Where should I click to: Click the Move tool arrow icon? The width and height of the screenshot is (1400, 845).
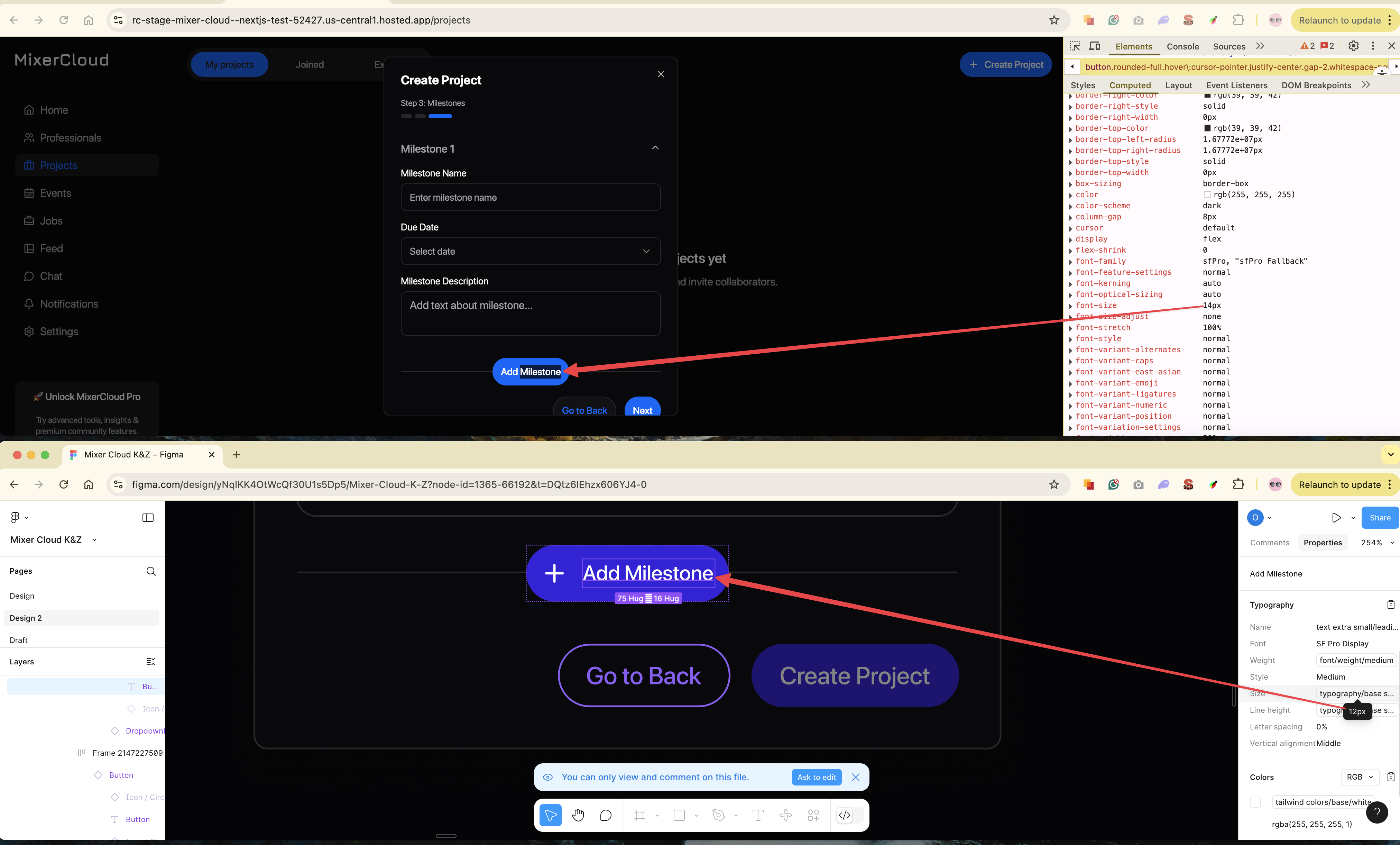tap(550, 815)
